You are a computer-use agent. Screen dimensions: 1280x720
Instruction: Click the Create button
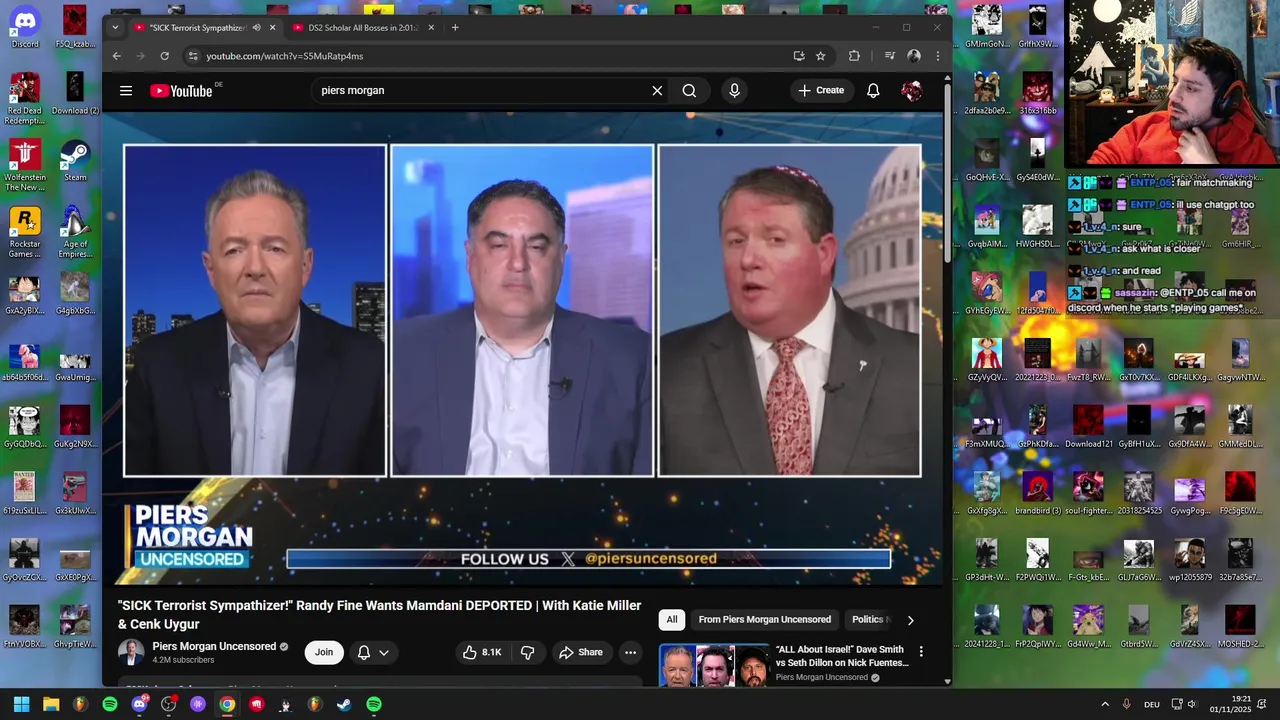tap(821, 91)
